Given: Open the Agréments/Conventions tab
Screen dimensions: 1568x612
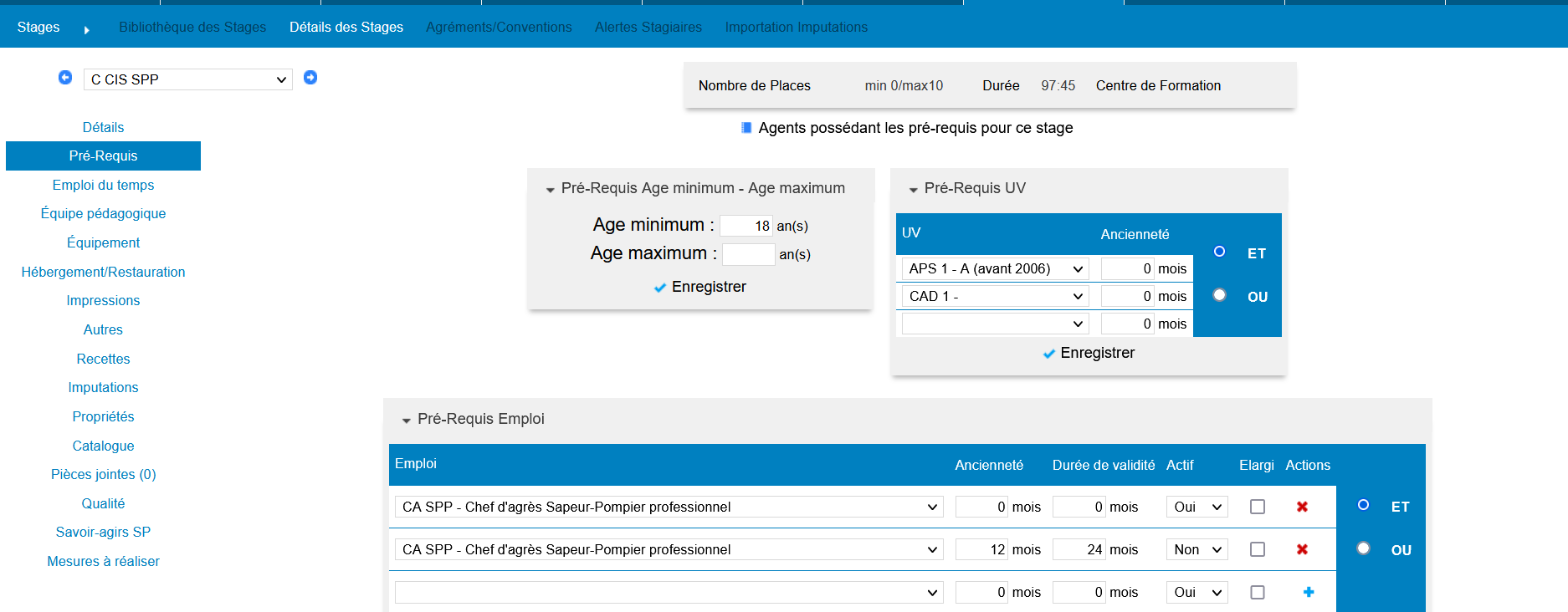Looking at the screenshot, I should click(499, 27).
